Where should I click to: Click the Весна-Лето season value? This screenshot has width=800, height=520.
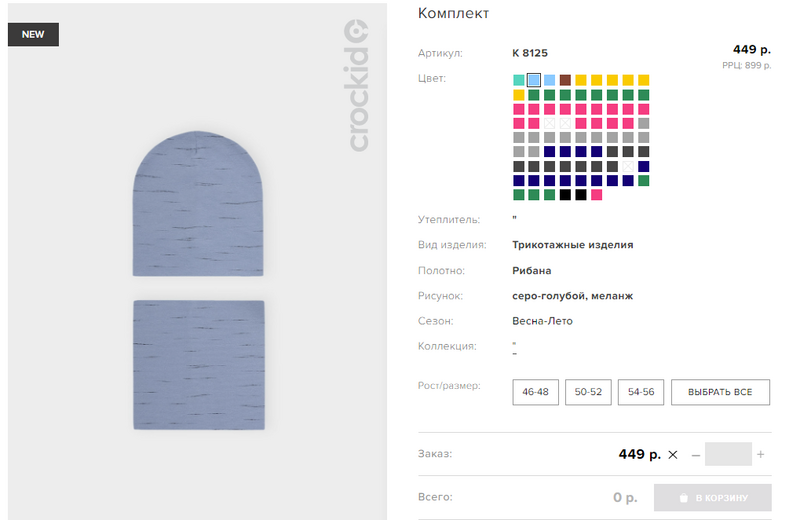(x=542, y=321)
